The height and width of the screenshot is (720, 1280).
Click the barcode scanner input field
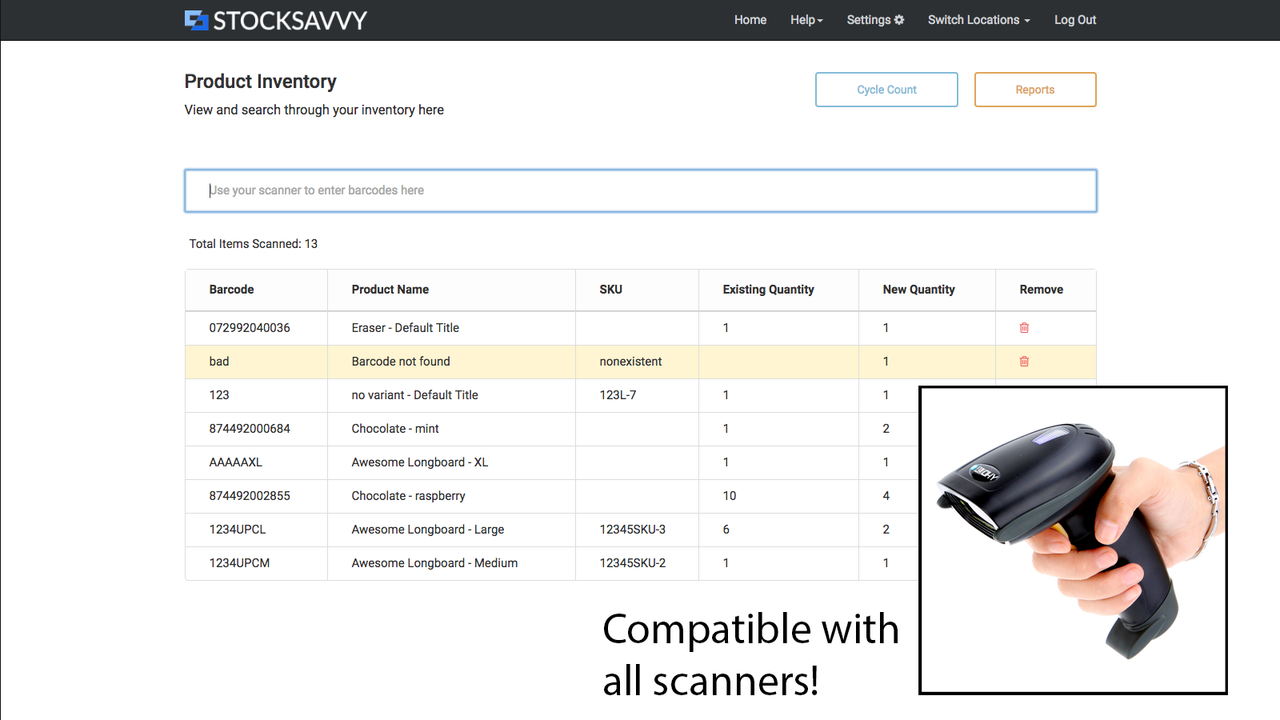tap(640, 190)
